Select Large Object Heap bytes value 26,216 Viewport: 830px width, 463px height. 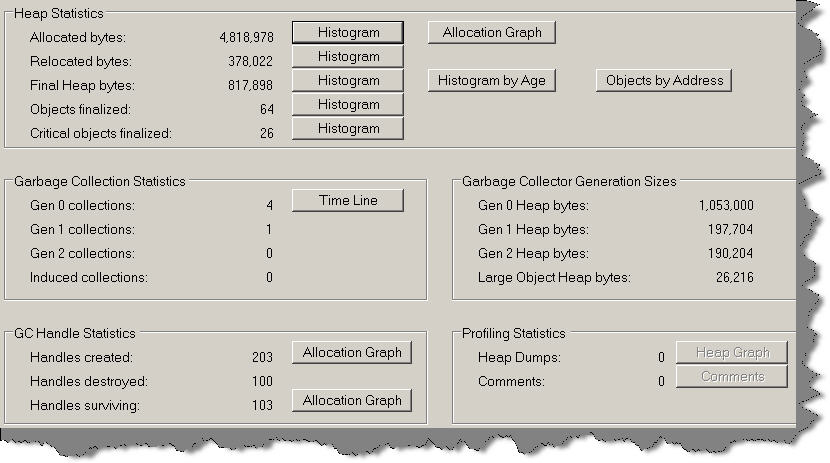coord(735,277)
